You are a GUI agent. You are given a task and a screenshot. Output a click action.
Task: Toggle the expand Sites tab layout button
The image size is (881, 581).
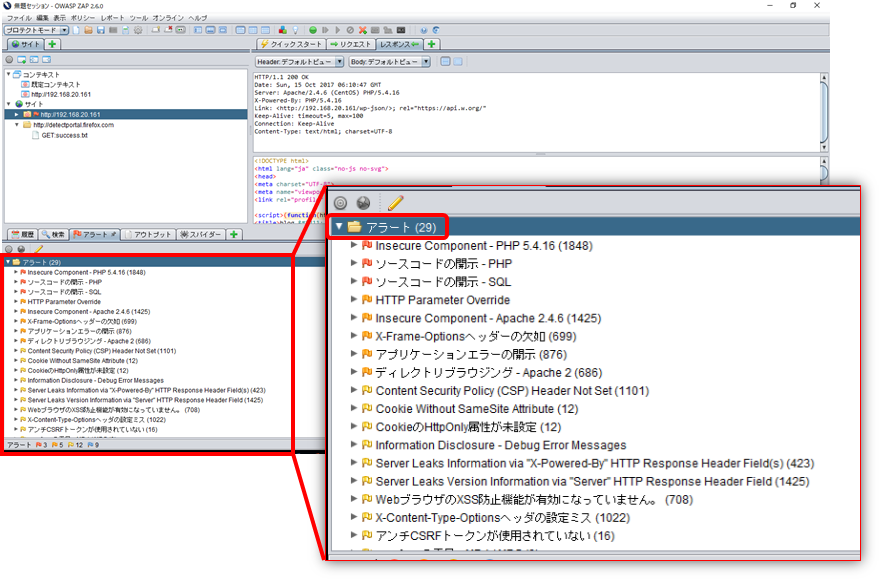pyautogui.click(x=198, y=30)
